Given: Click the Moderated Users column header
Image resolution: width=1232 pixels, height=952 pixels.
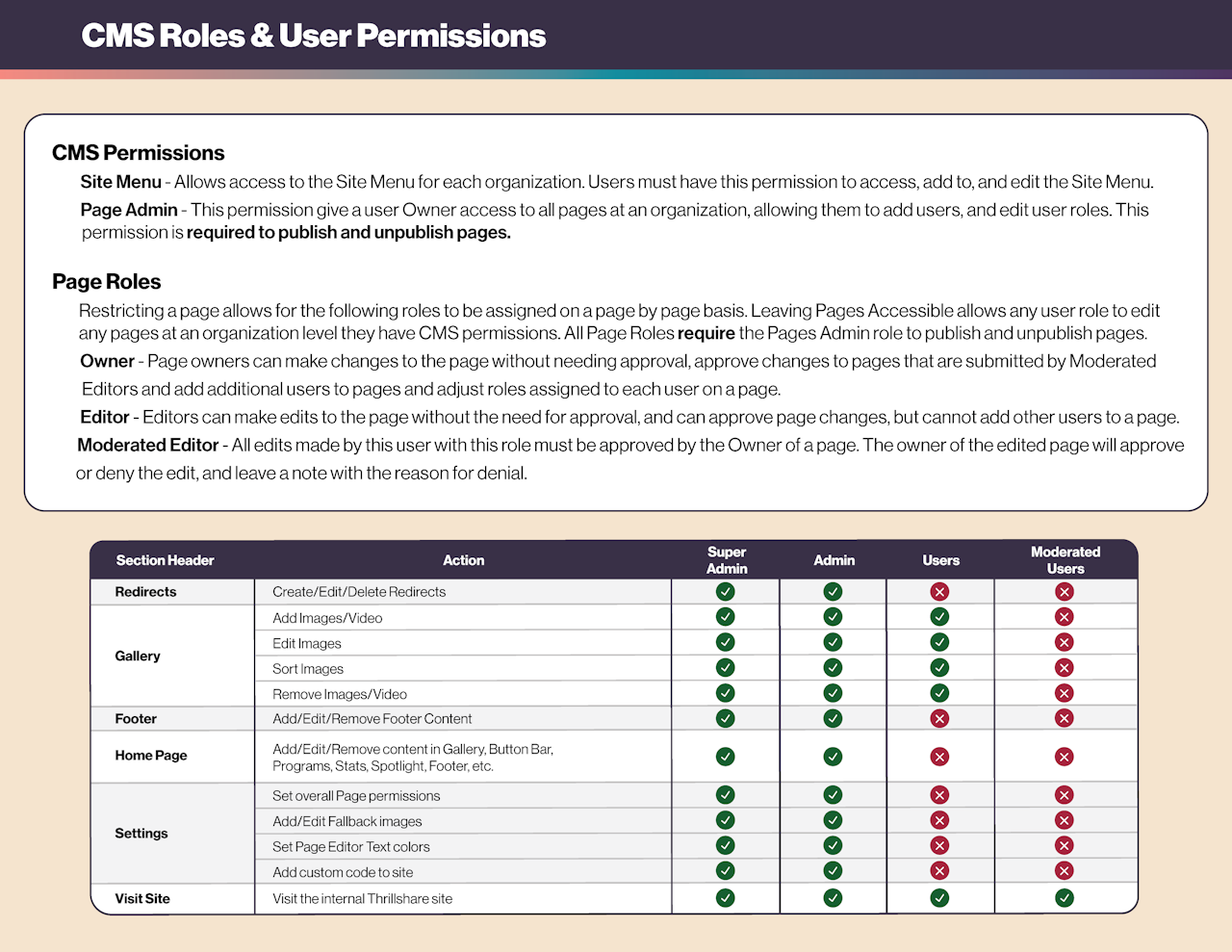Looking at the screenshot, I should pos(1065,560).
